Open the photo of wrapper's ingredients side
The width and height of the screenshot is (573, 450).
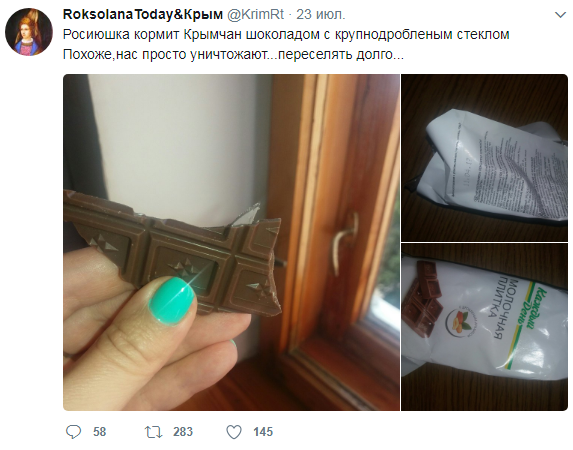point(485,158)
